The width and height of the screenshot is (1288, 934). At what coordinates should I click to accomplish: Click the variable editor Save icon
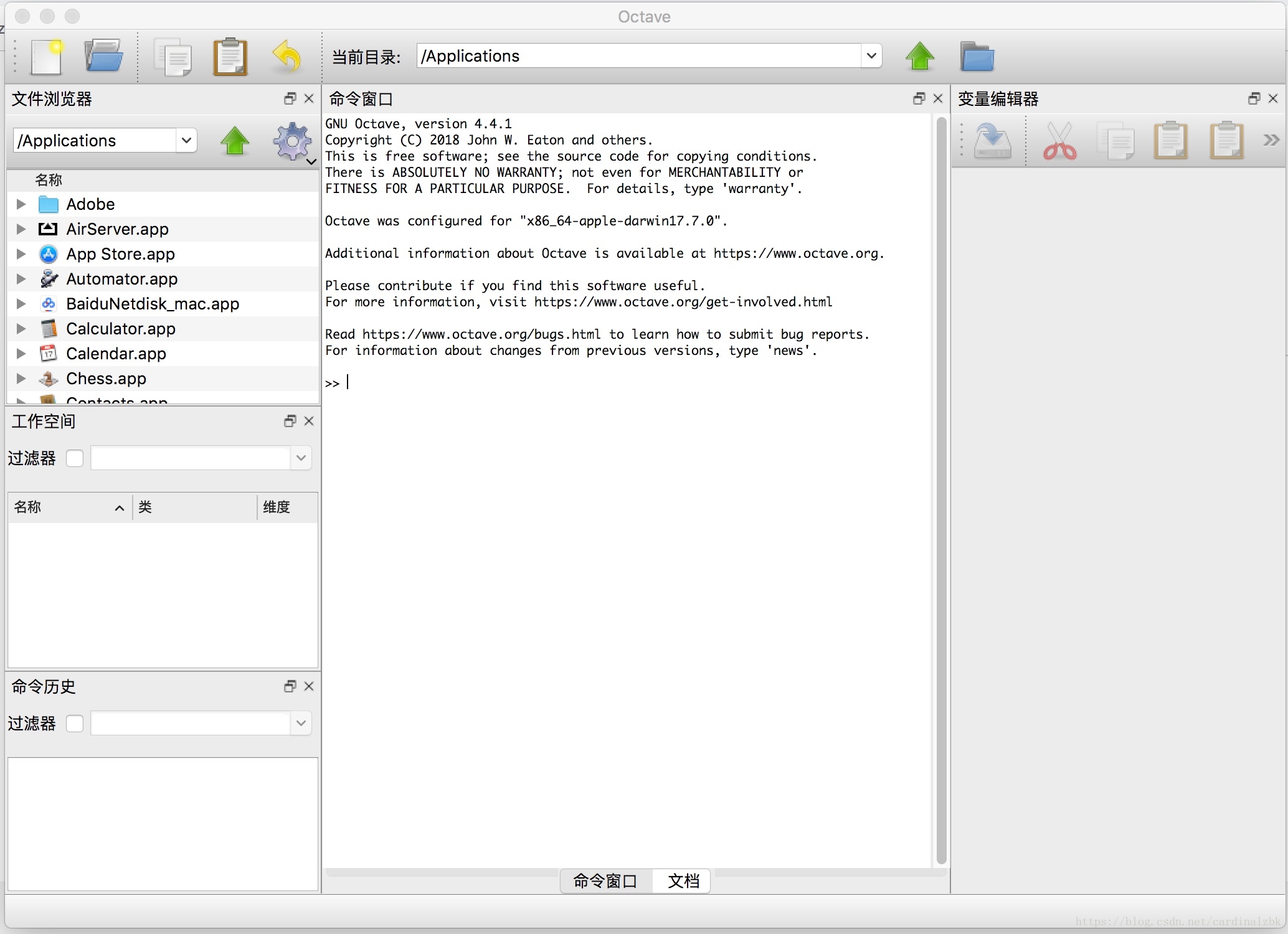992,141
